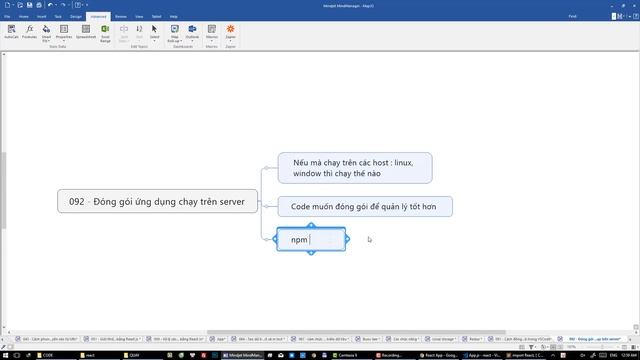Image resolution: width=640 pixels, height=360 pixels.
Task: Expand the Zapier dropdown arrow
Action: coord(231,41)
